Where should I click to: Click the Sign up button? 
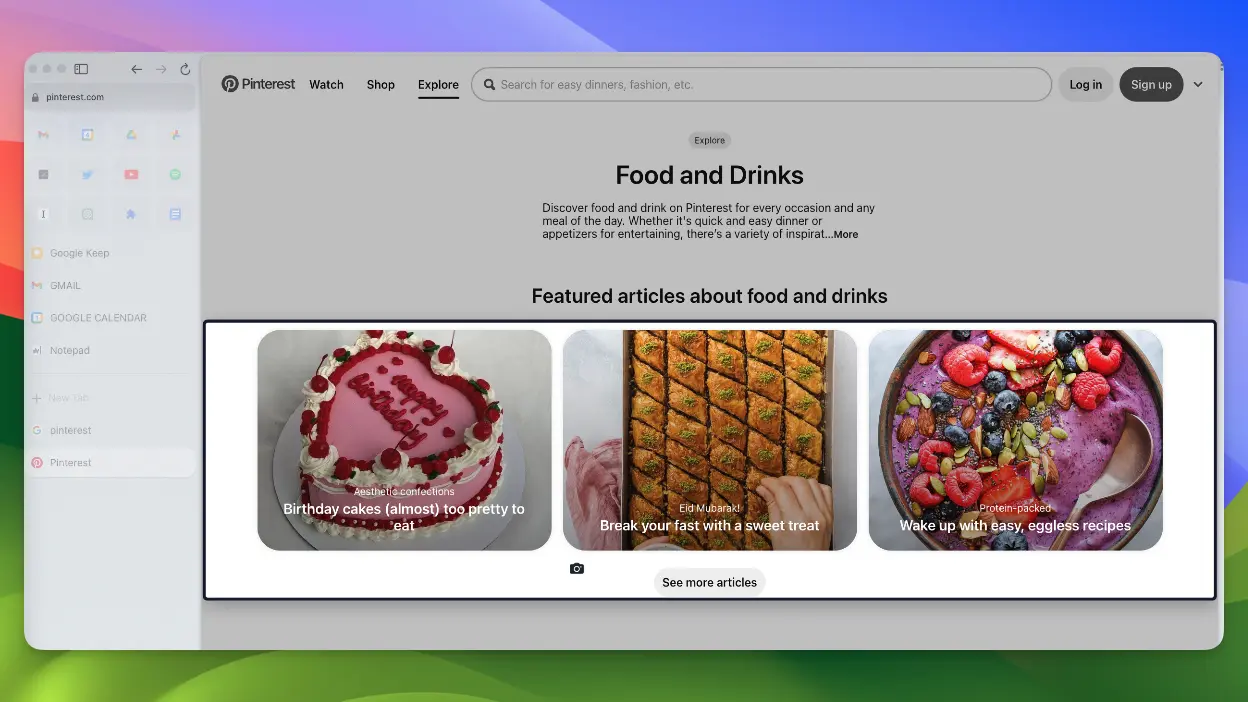pyautogui.click(x=1151, y=84)
